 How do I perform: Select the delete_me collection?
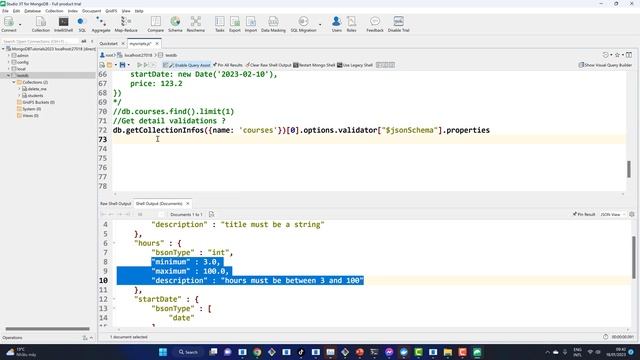pos(35,89)
